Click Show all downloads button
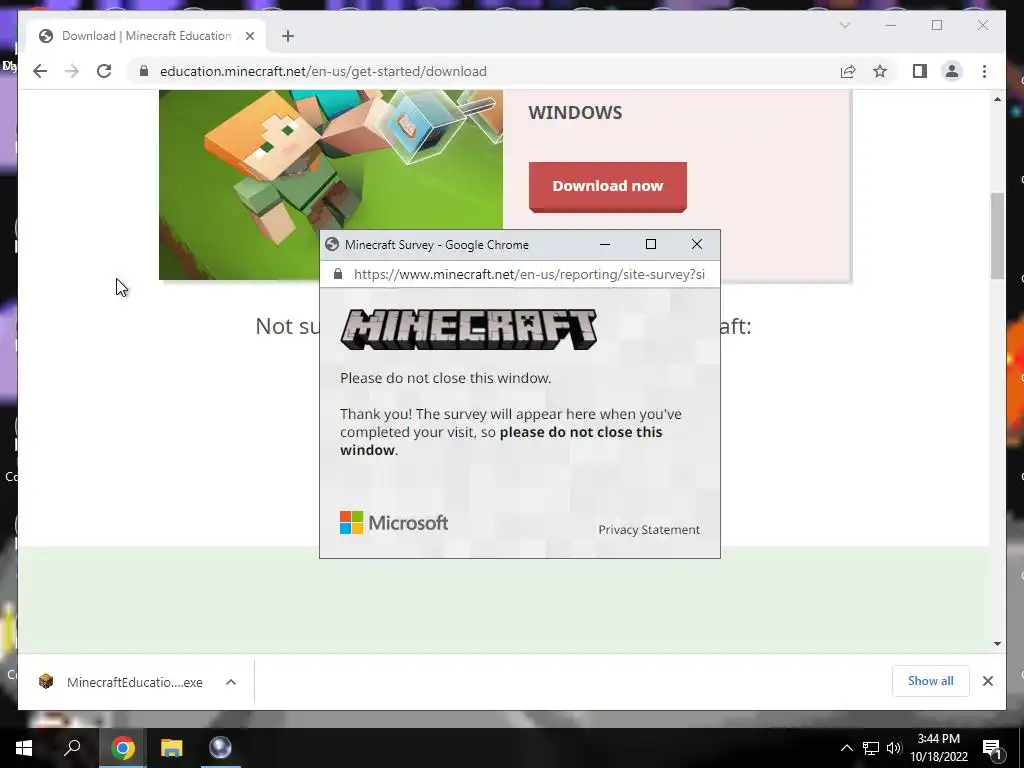Viewport: 1024px width, 768px height. point(931,681)
